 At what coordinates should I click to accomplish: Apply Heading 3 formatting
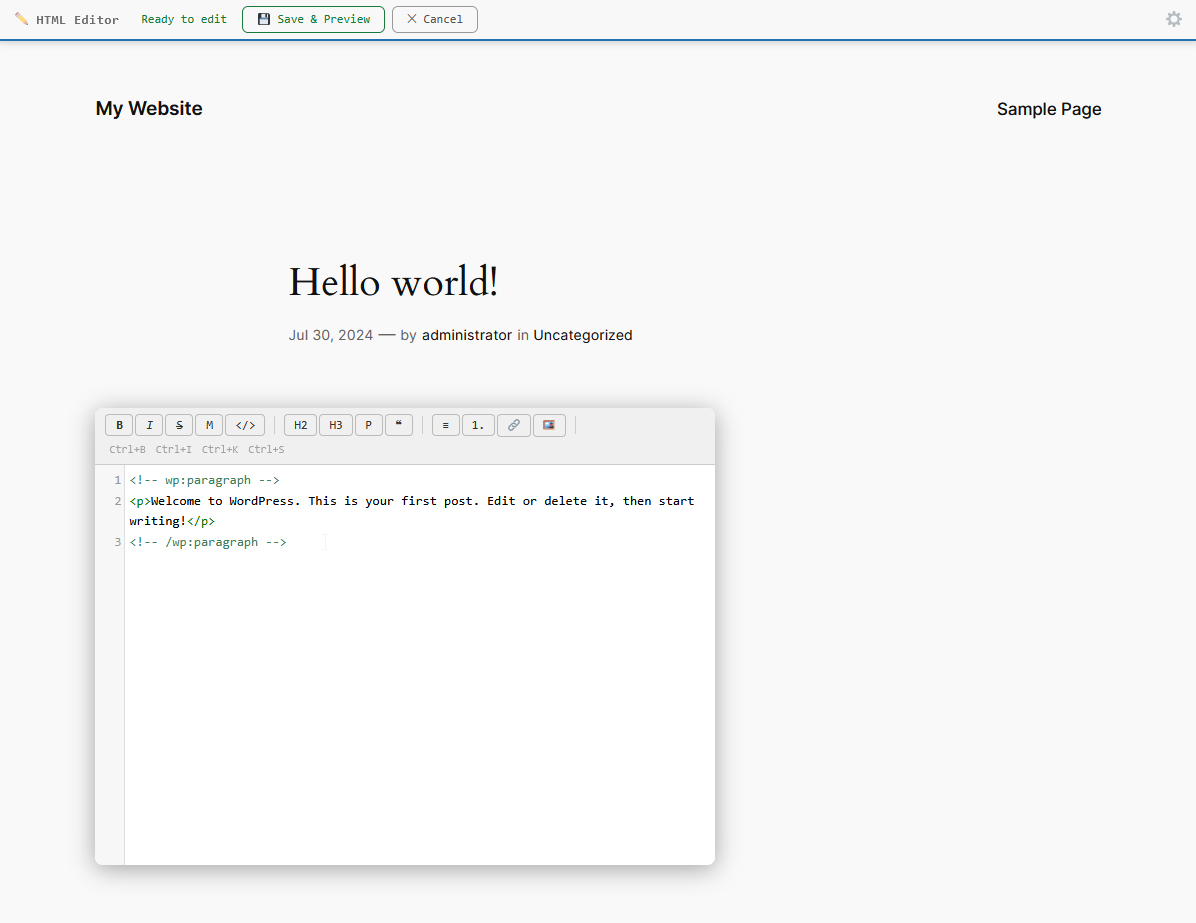pos(336,425)
